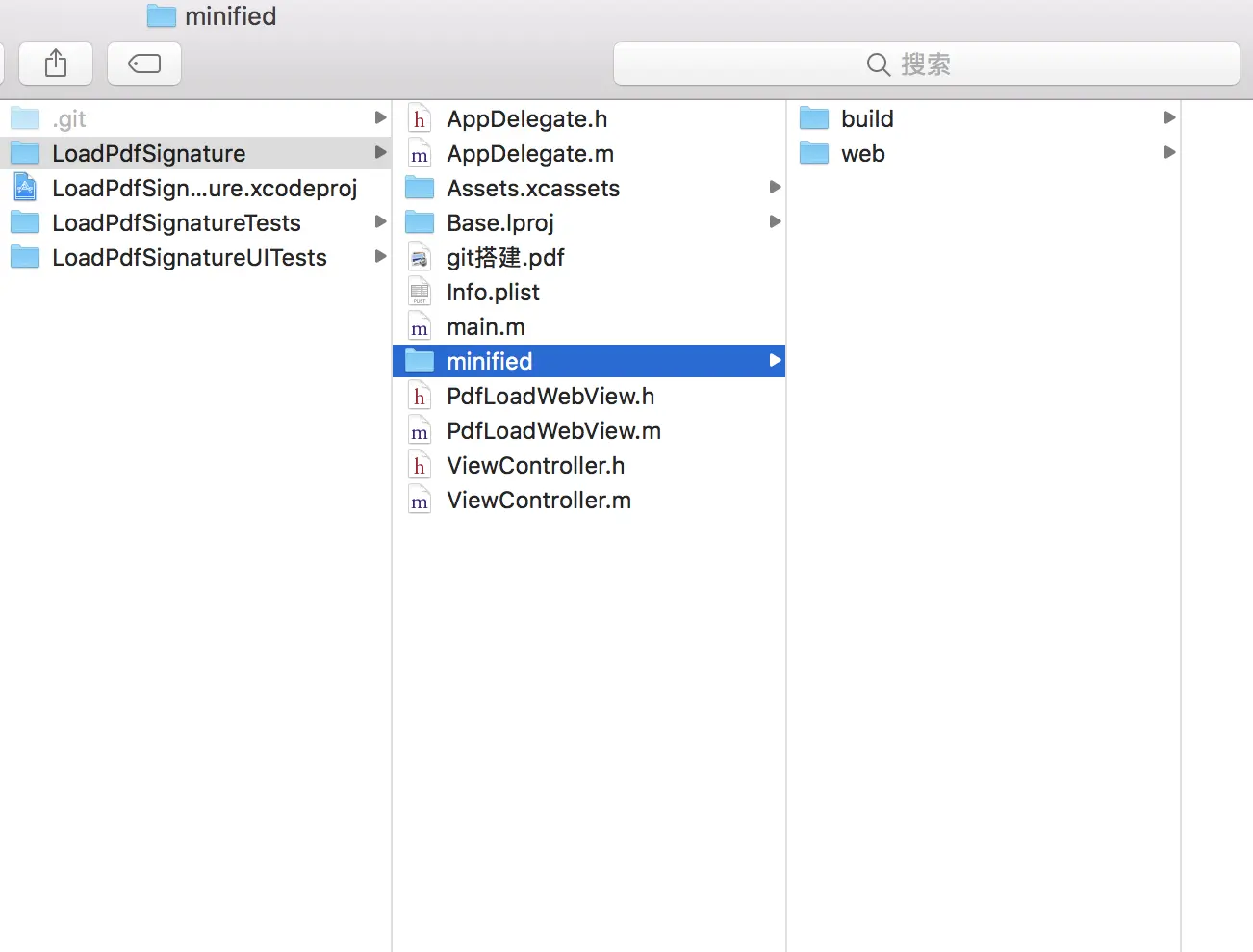Select the AppDelegate.h file name
Screen dimensions: 1253x952
tap(527, 119)
